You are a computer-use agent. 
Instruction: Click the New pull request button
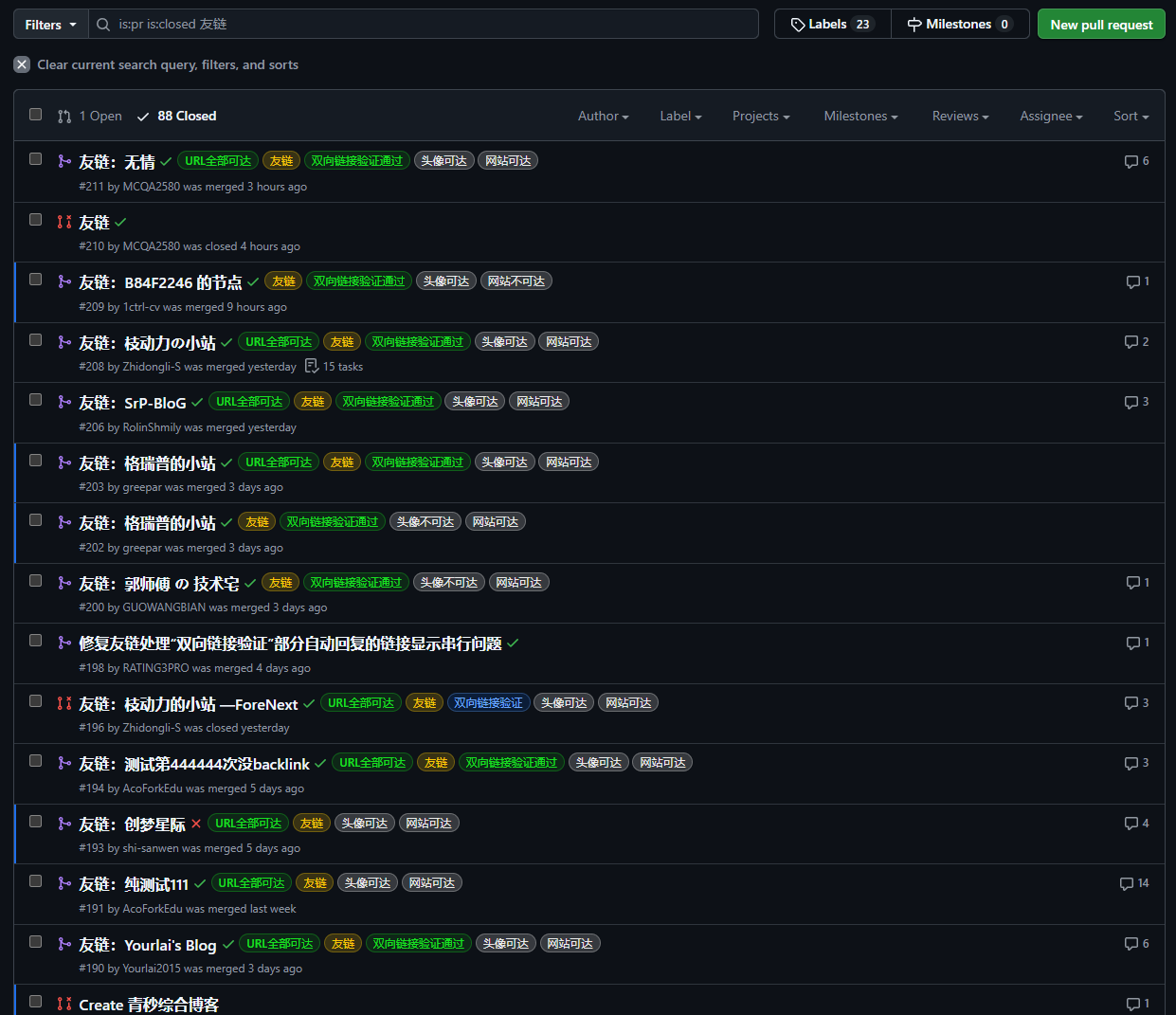(x=1101, y=25)
